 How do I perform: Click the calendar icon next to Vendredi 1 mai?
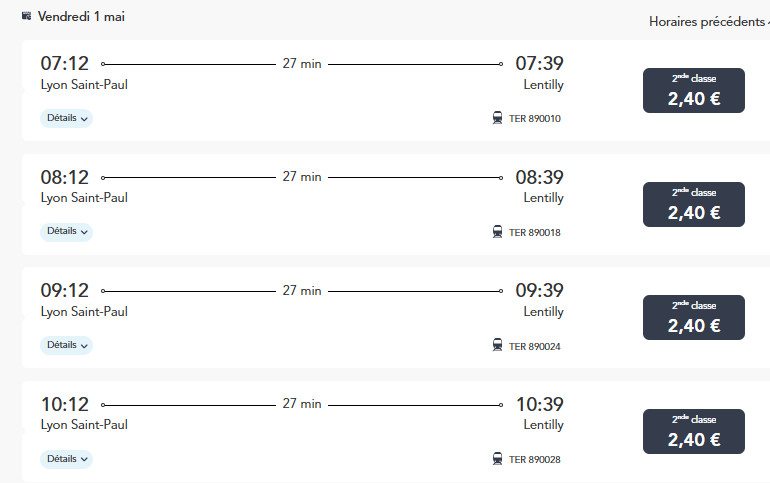coord(27,16)
